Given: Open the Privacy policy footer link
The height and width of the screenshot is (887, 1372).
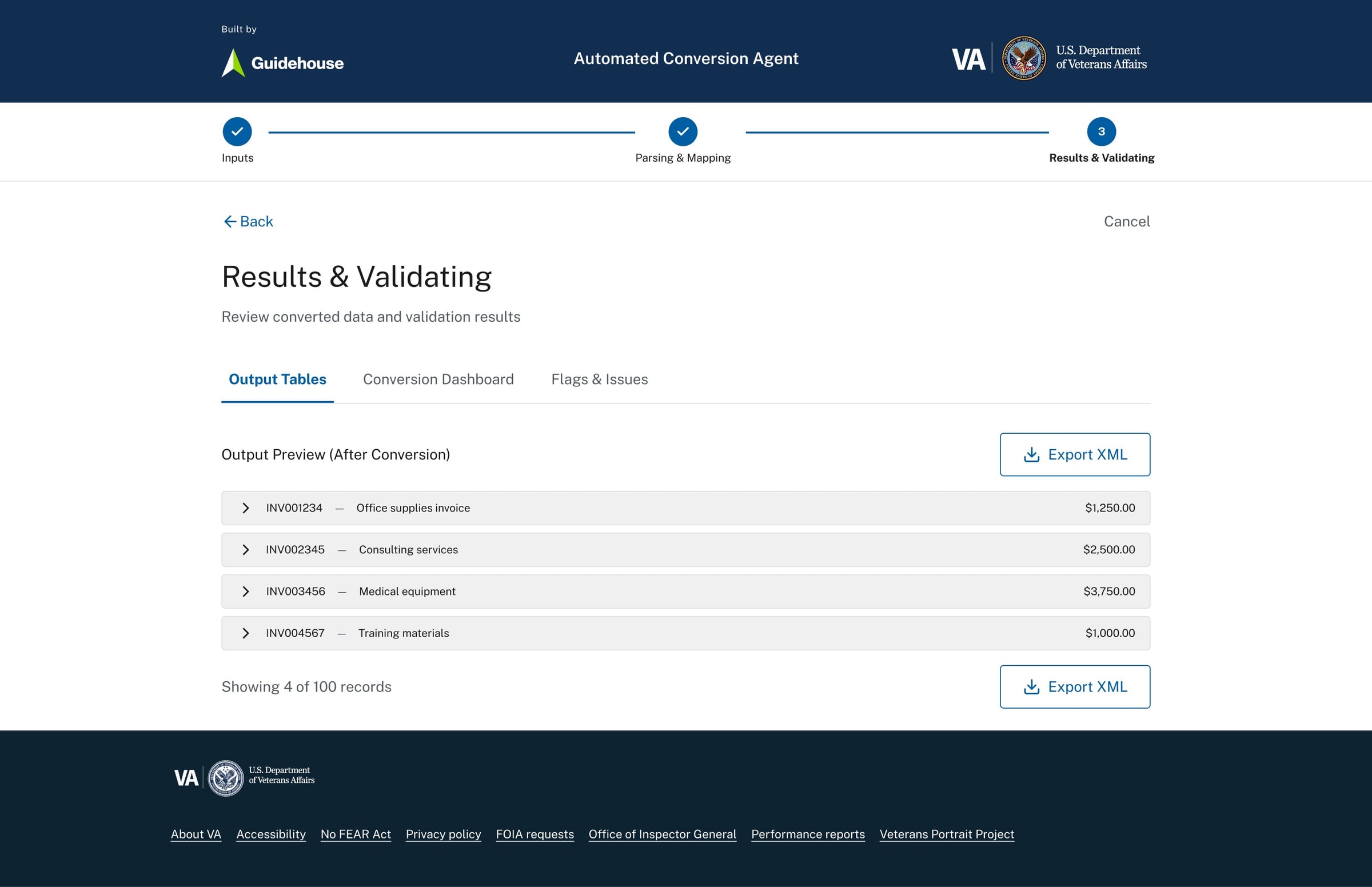Looking at the screenshot, I should (443, 834).
